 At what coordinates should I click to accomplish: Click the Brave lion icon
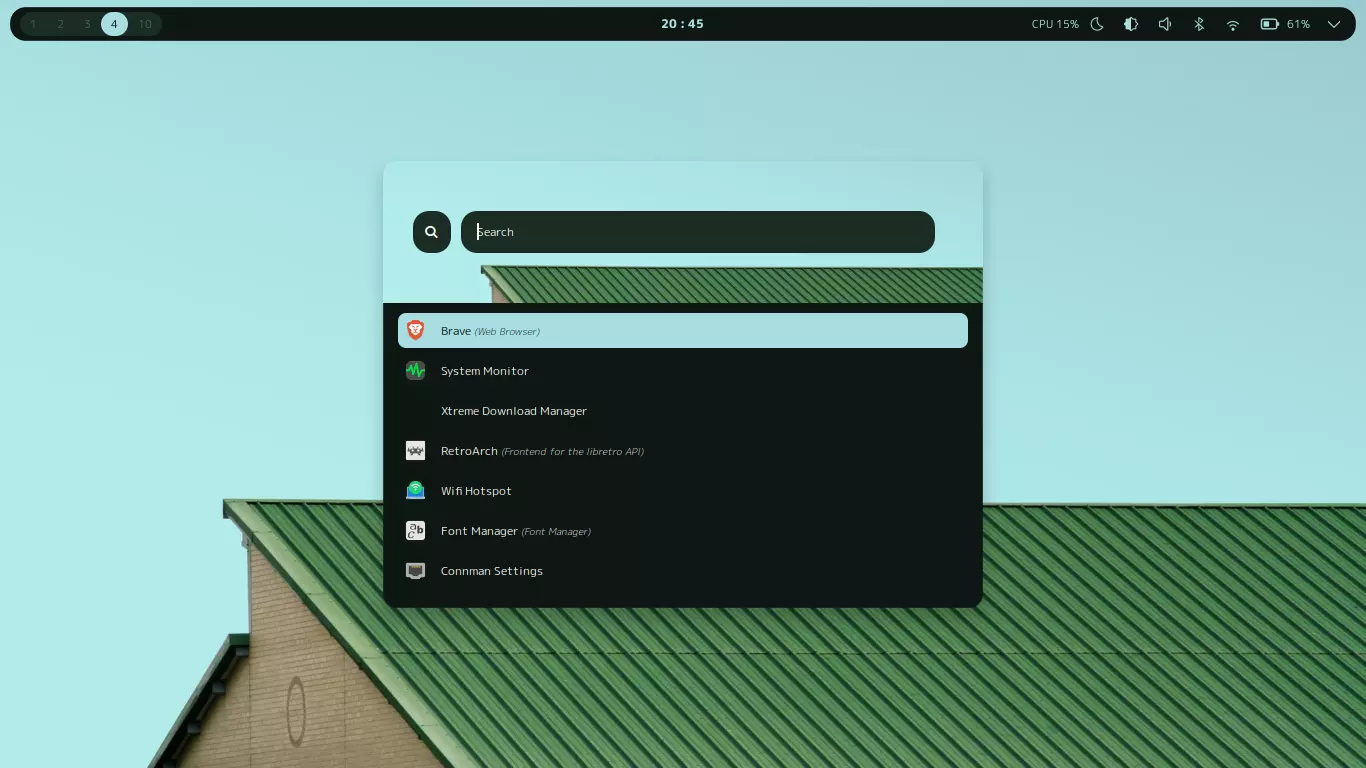415,331
